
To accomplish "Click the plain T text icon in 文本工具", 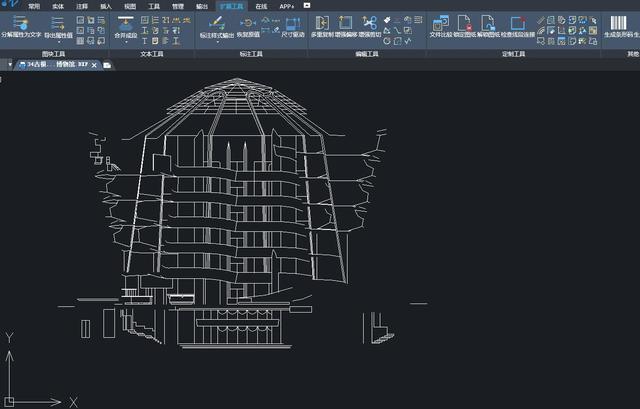I will [144, 41].
